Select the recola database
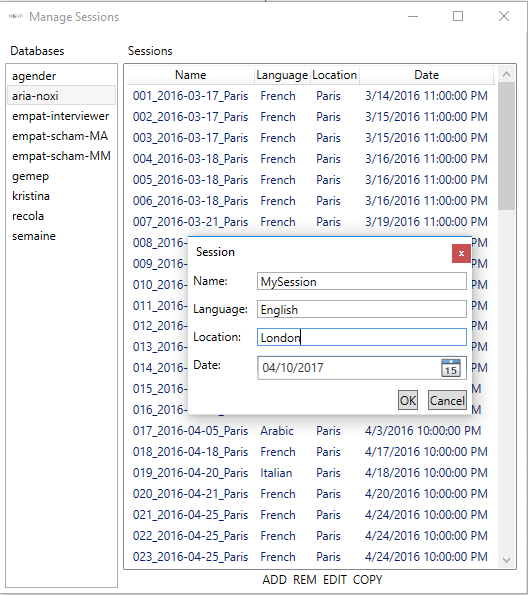 pyautogui.click(x=61, y=216)
